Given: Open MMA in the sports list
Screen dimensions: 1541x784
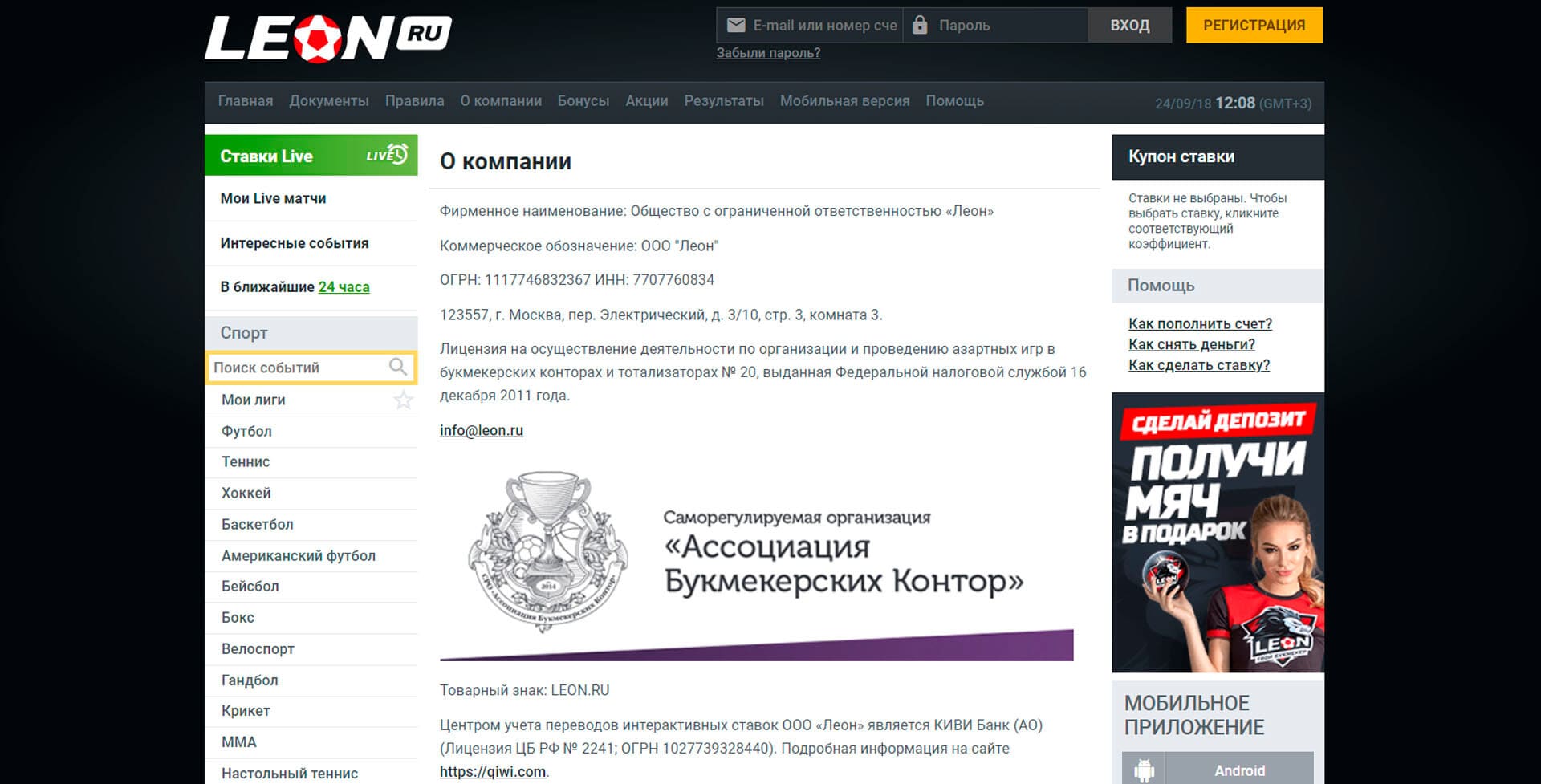Looking at the screenshot, I should point(311,742).
